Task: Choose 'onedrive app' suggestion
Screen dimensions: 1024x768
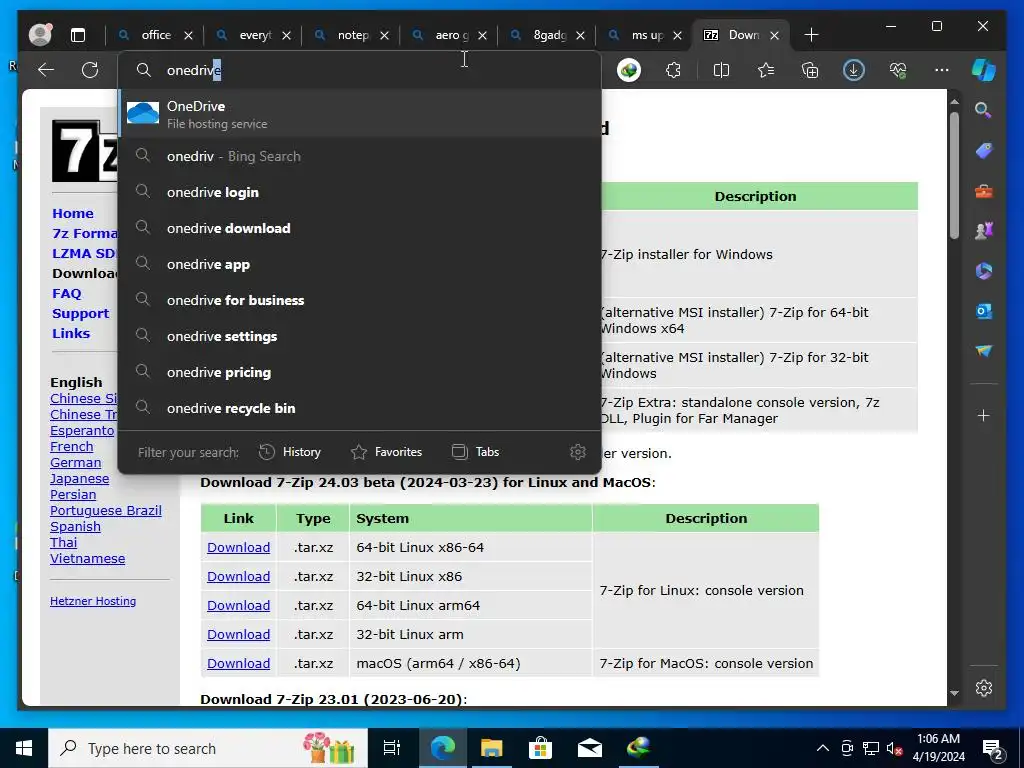Action: click(x=360, y=264)
